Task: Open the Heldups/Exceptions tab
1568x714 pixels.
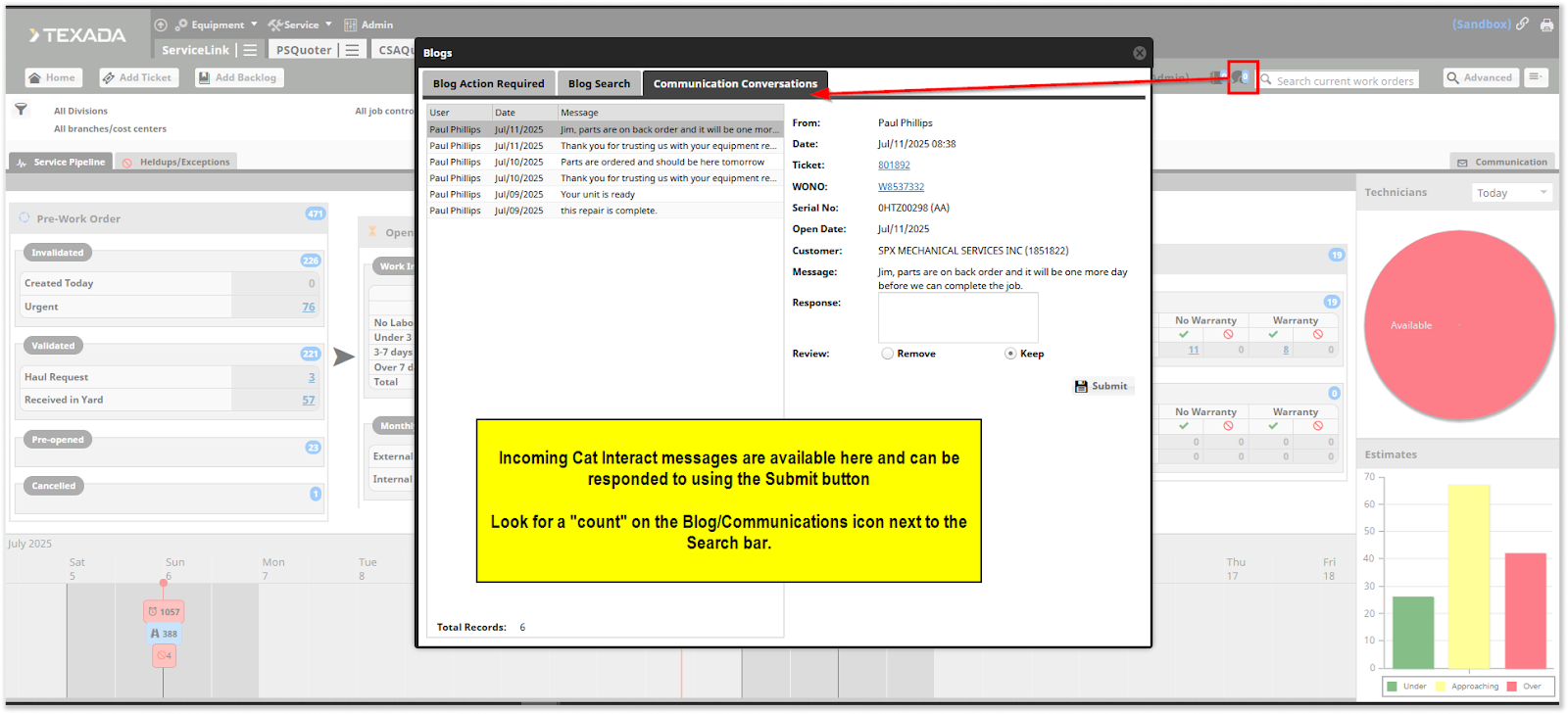Action: pos(176,162)
